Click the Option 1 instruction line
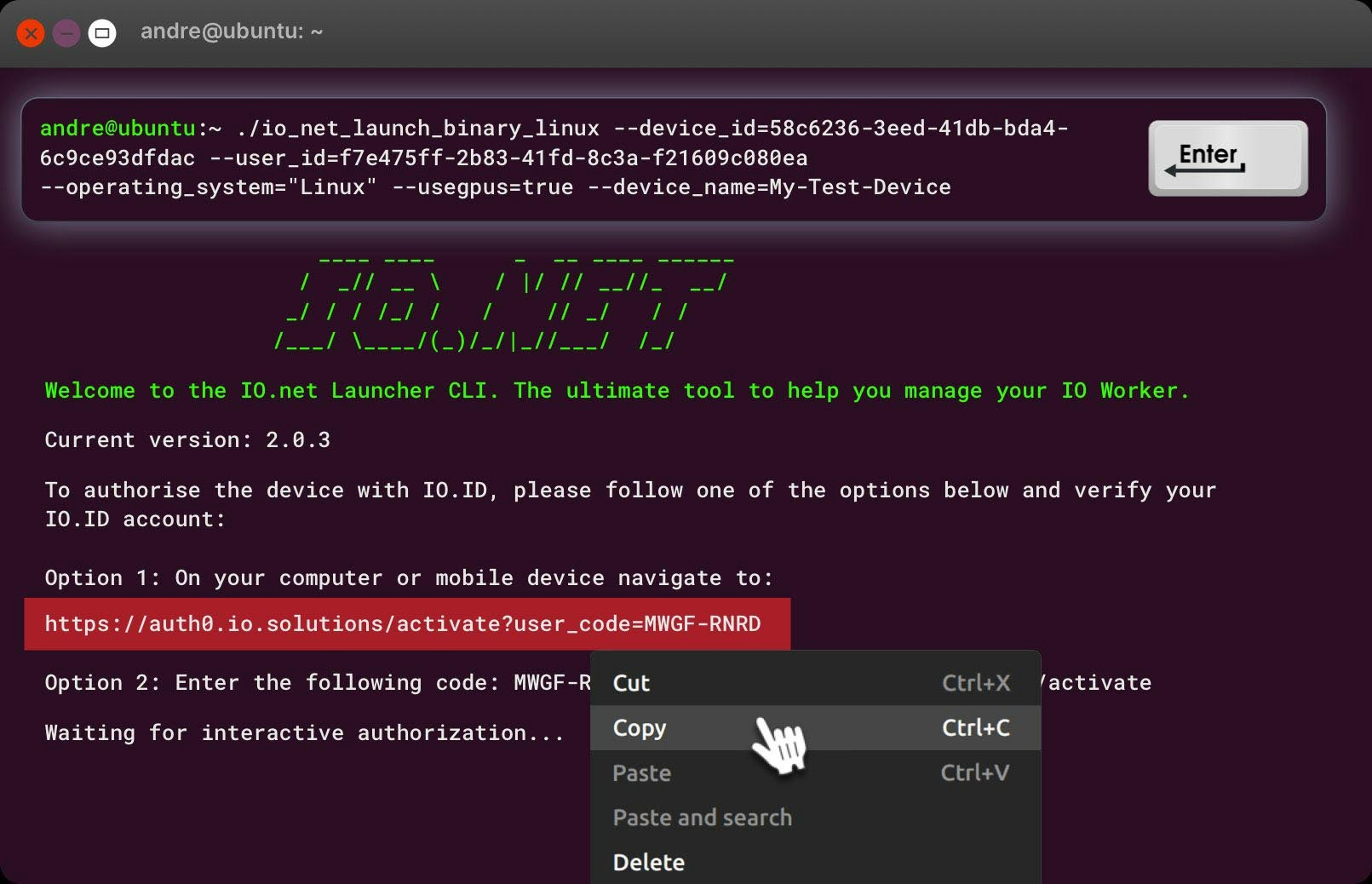 pos(409,578)
